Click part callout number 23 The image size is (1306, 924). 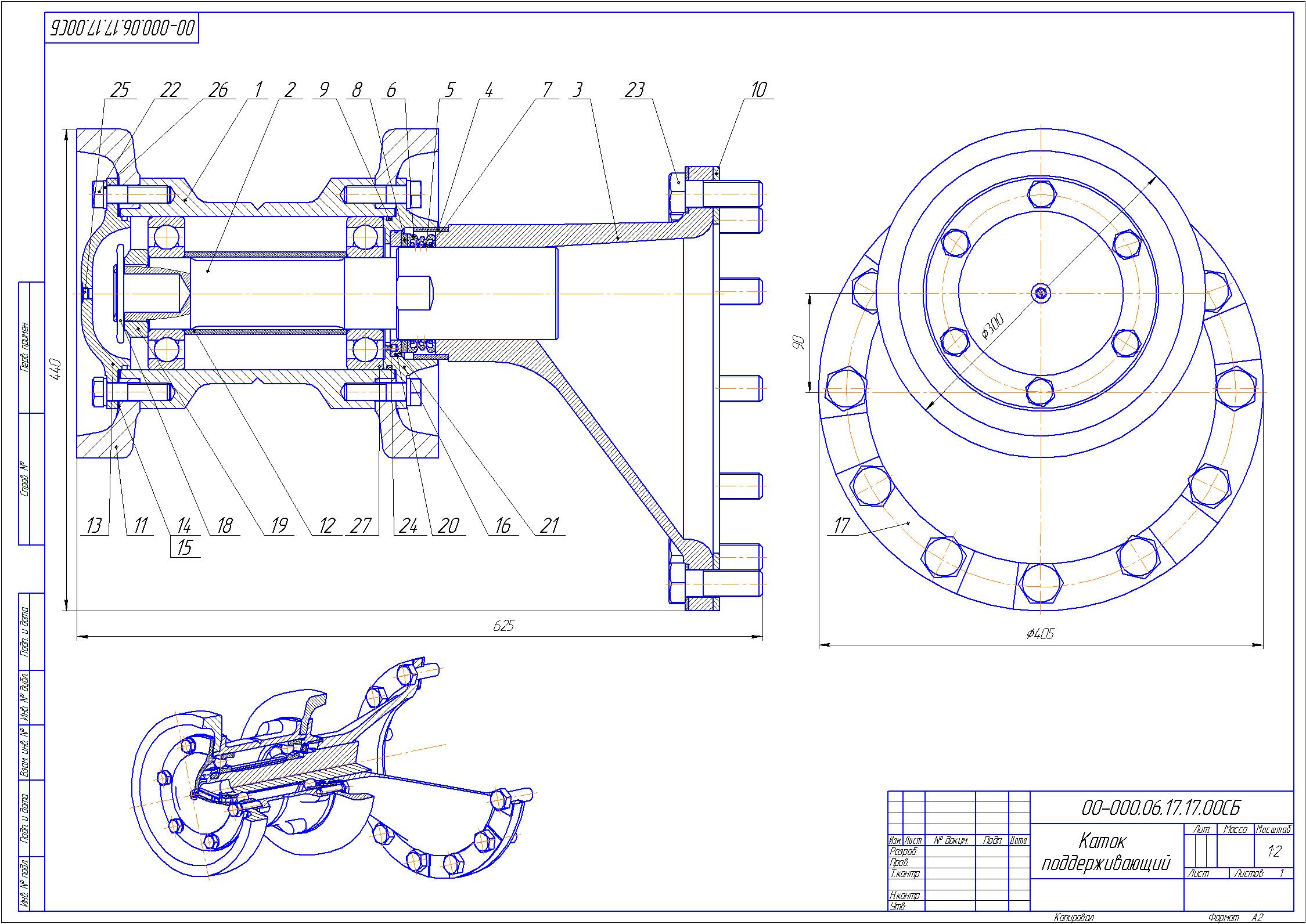(635, 90)
